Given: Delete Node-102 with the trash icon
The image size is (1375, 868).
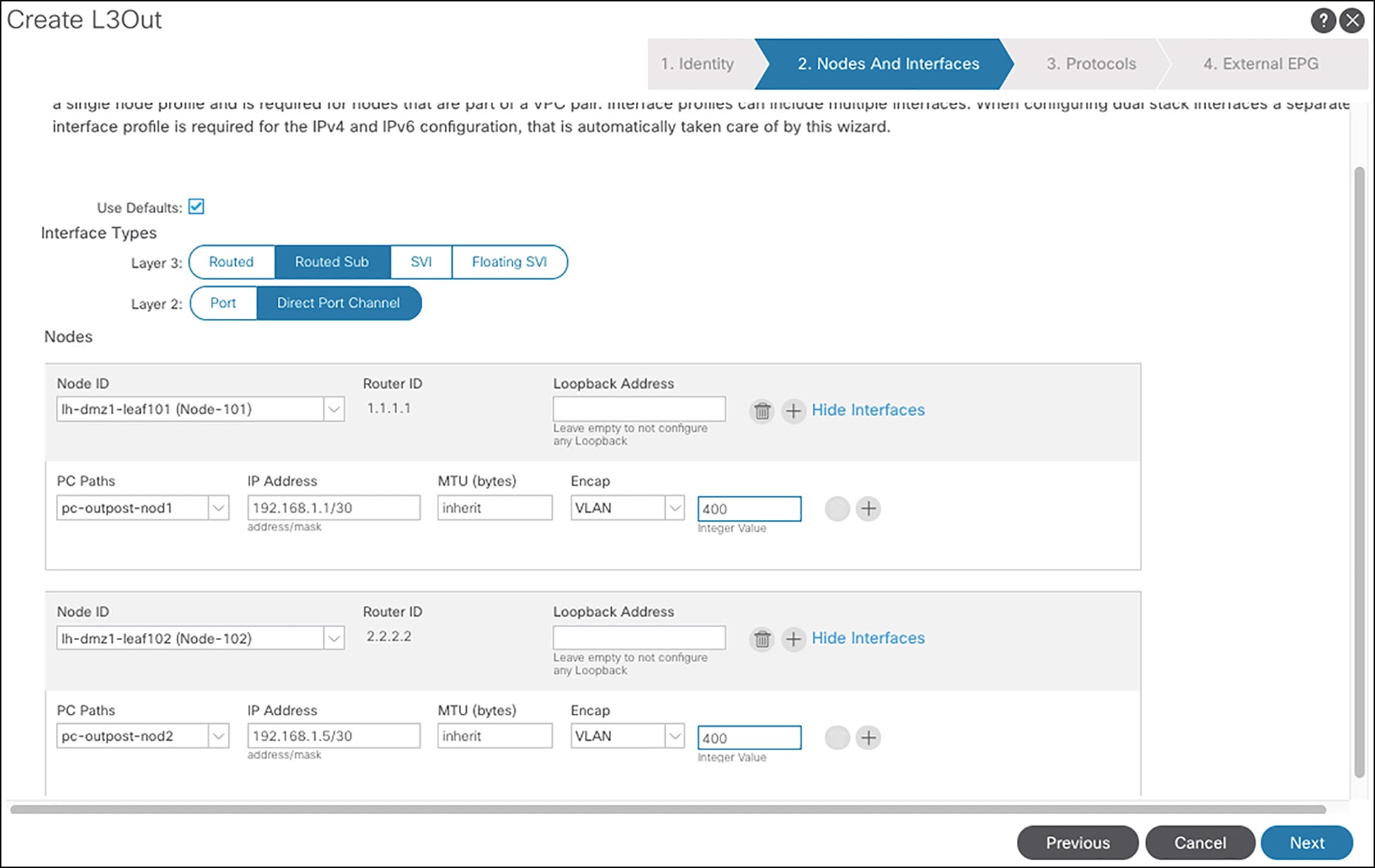Looking at the screenshot, I should point(762,639).
